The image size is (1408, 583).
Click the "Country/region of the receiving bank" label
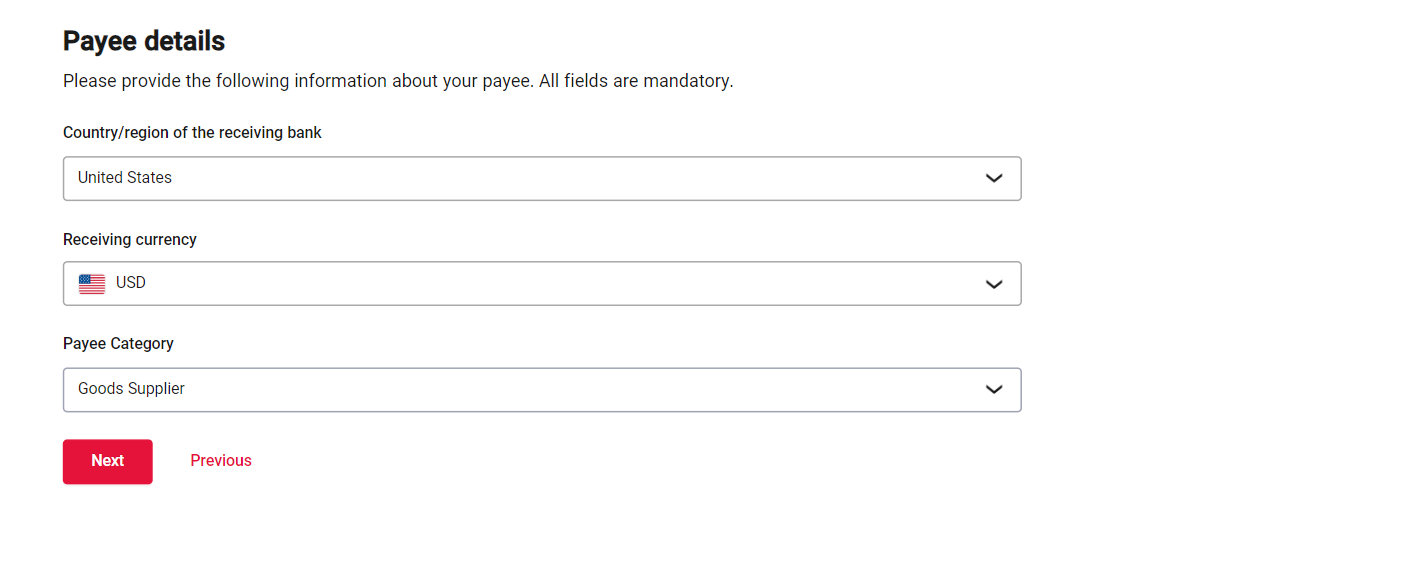pos(192,132)
